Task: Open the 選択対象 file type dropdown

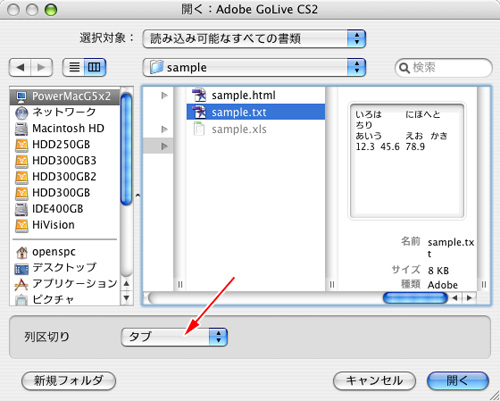Action: 254,39
